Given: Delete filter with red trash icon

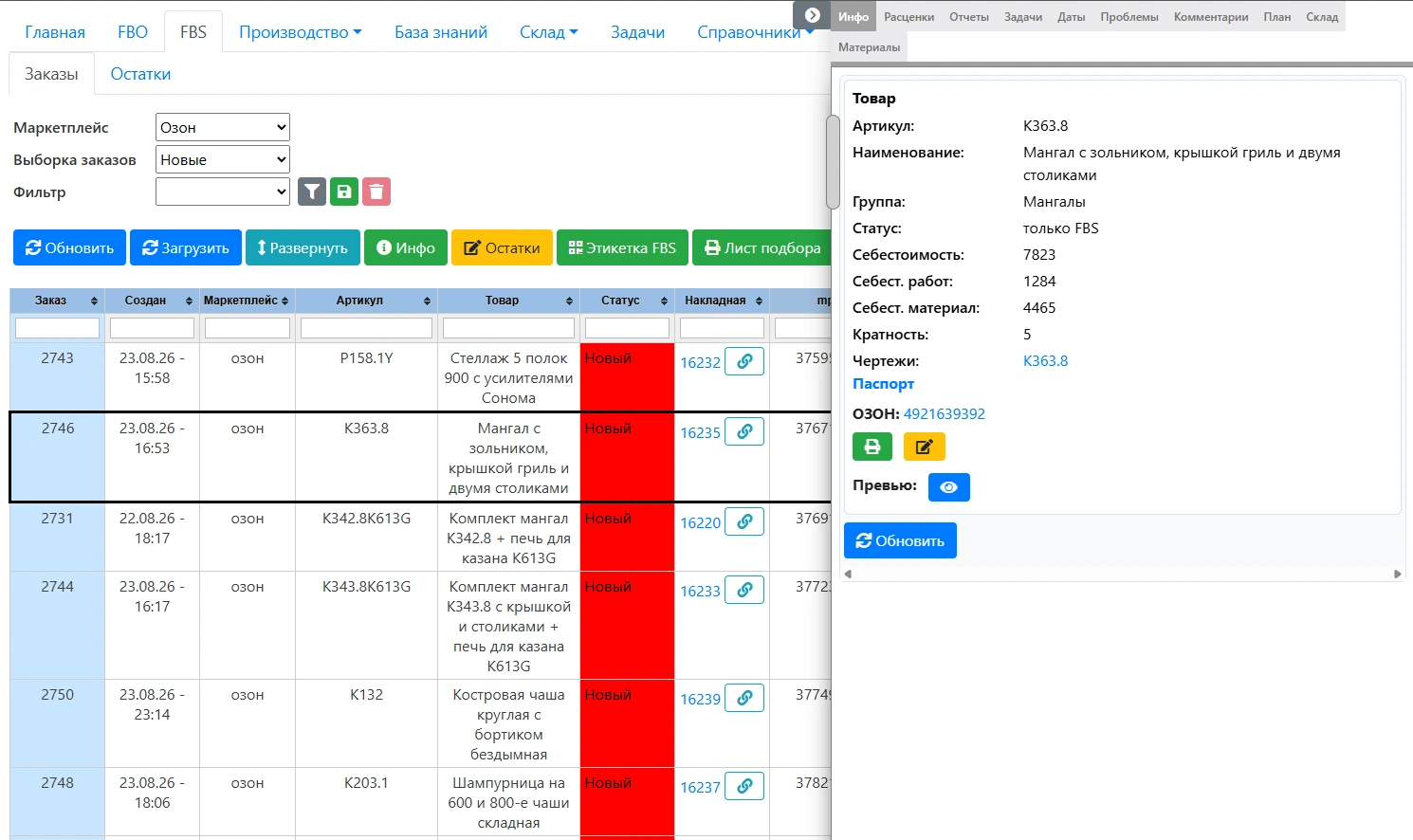Looking at the screenshot, I should [376, 192].
